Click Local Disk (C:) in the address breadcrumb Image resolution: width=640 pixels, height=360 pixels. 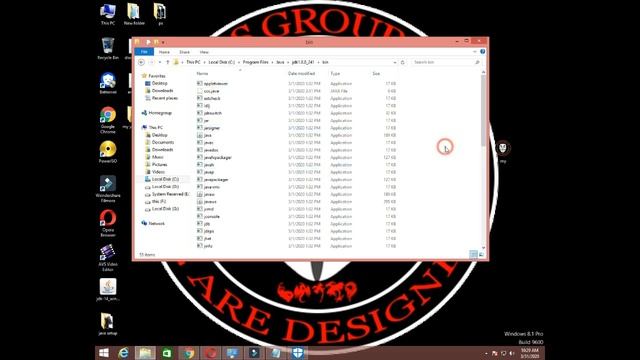point(222,62)
